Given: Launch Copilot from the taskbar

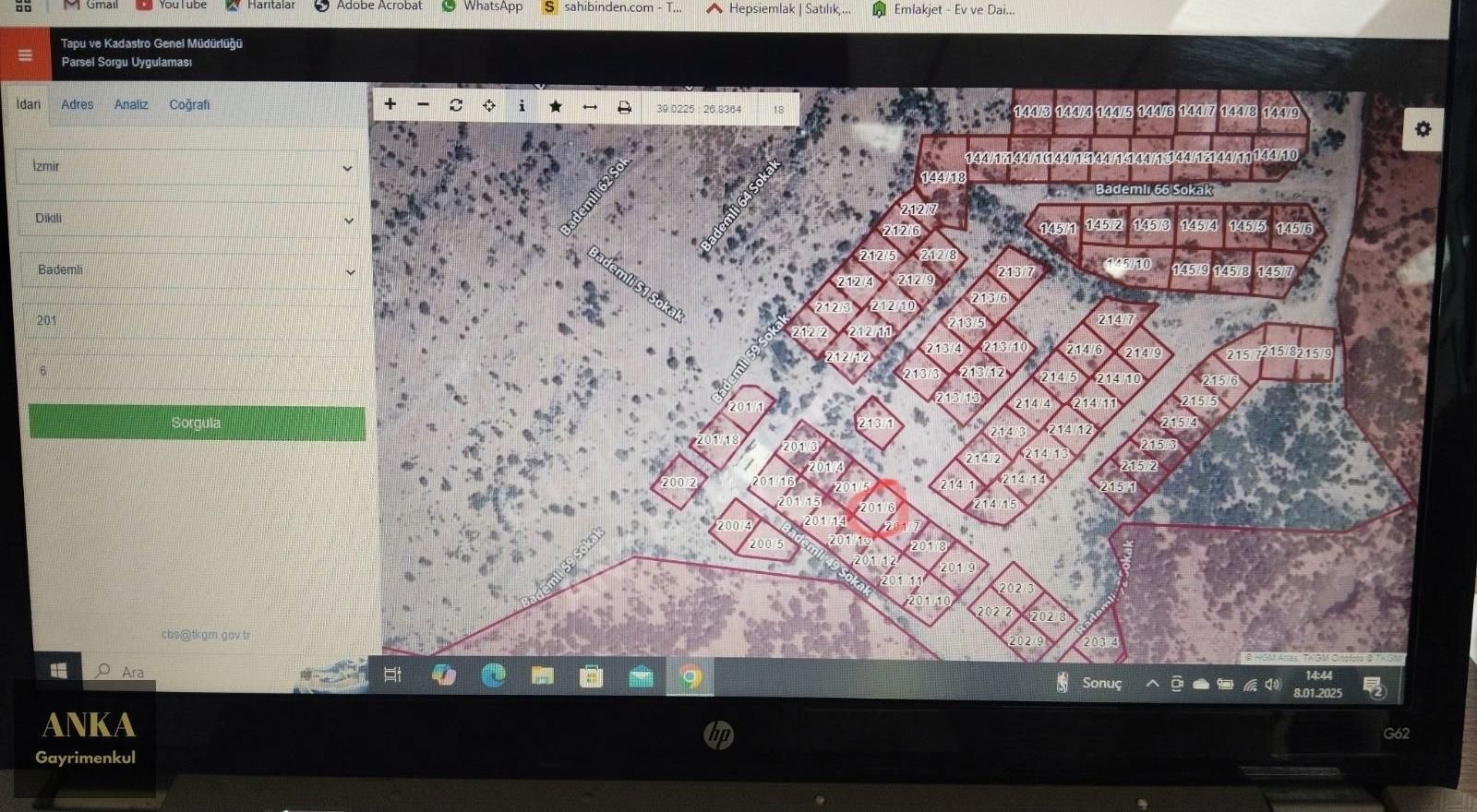Looking at the screenshot, I should [444, 675].
